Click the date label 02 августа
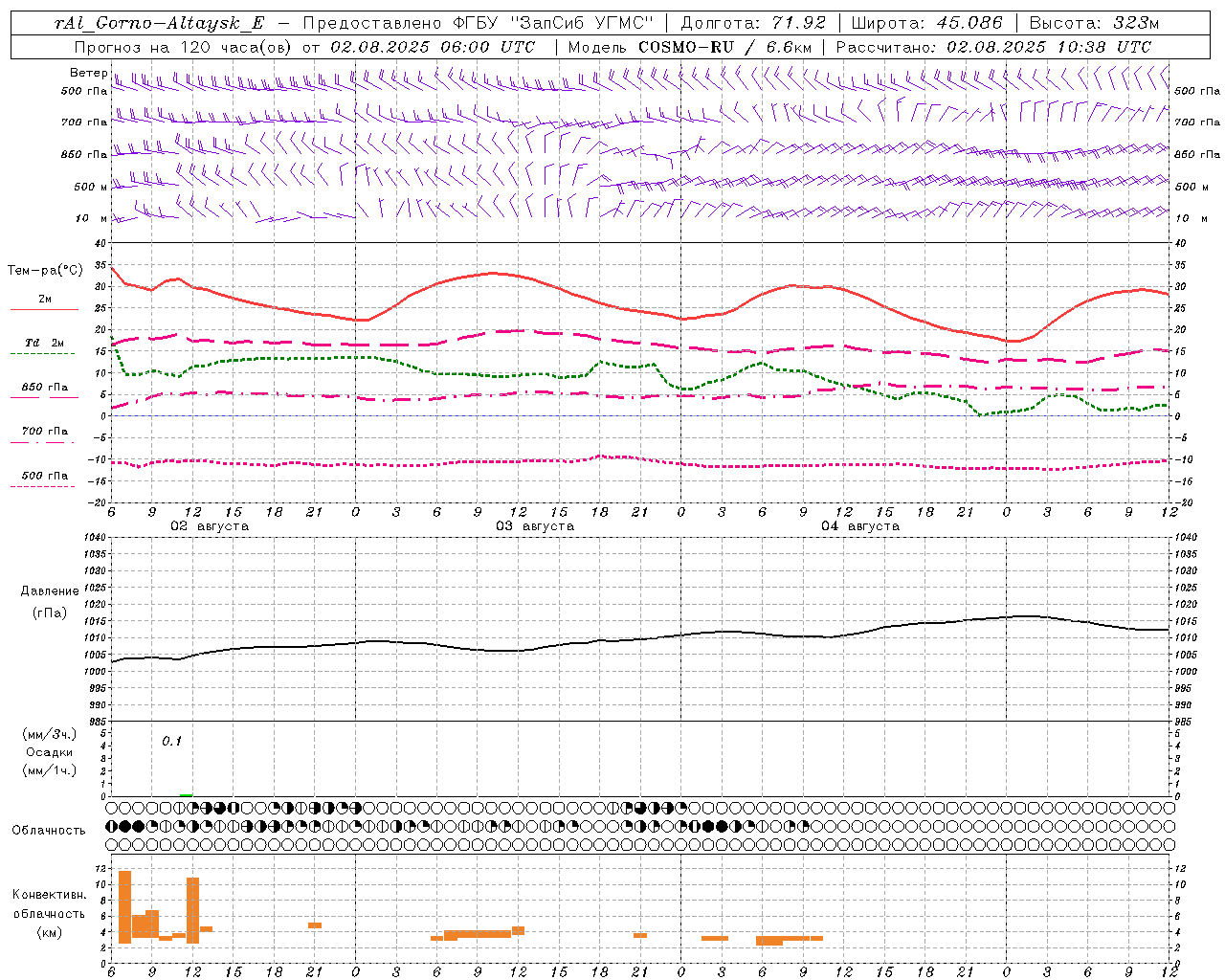 pyautogui.click(x=210, y=526)
